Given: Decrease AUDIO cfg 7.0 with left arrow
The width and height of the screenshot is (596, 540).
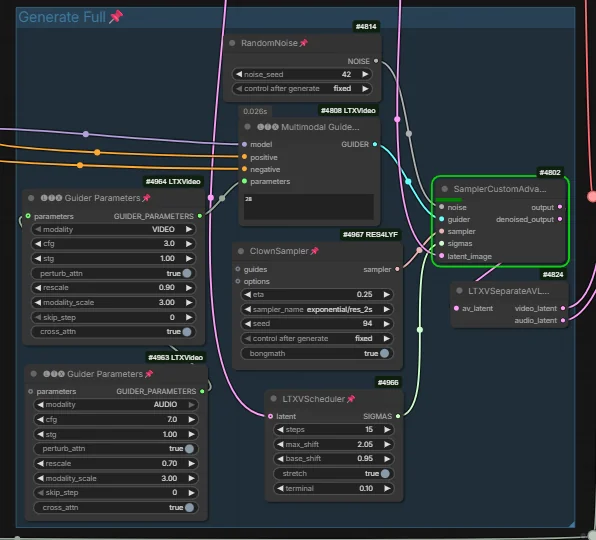Looking at the screenshot, I should tap(40, 420).
